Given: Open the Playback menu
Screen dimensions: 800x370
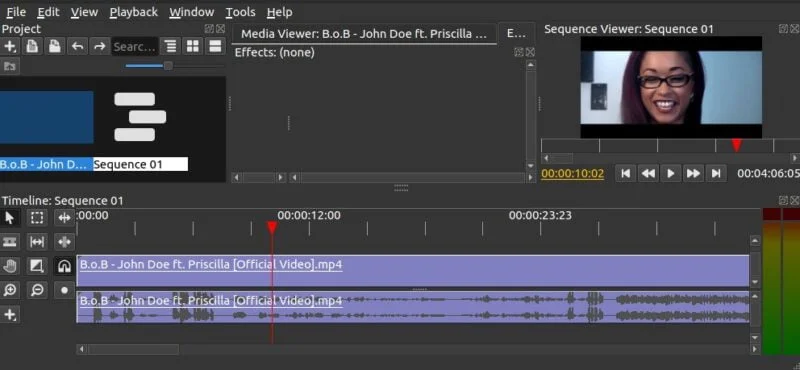Looking at the screenshot, I should point(134,12).
